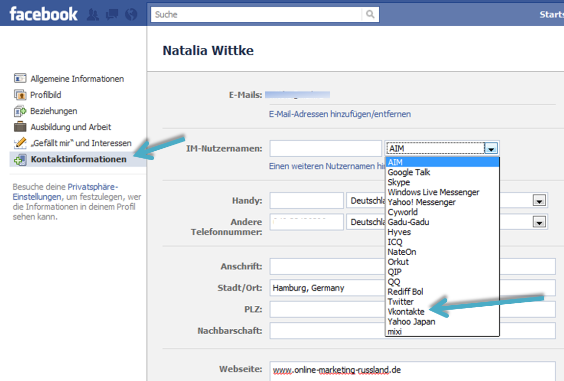Select NateOn in the IM list
Image resolution: width=564 pixels, height=381 pixels.
(442, 252)
